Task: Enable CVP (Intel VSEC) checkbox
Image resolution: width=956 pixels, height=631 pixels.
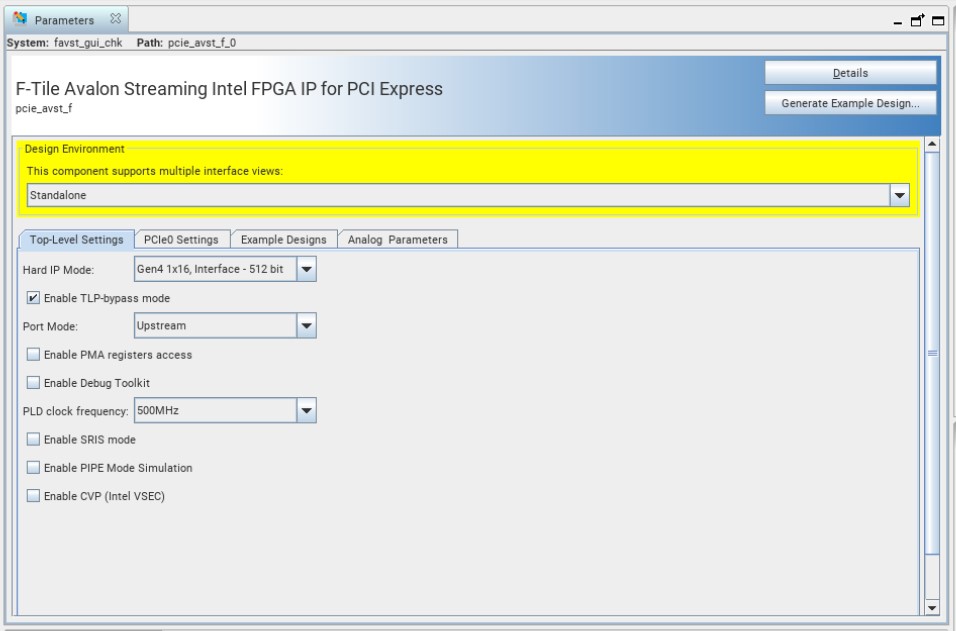Action: point(34,496)
